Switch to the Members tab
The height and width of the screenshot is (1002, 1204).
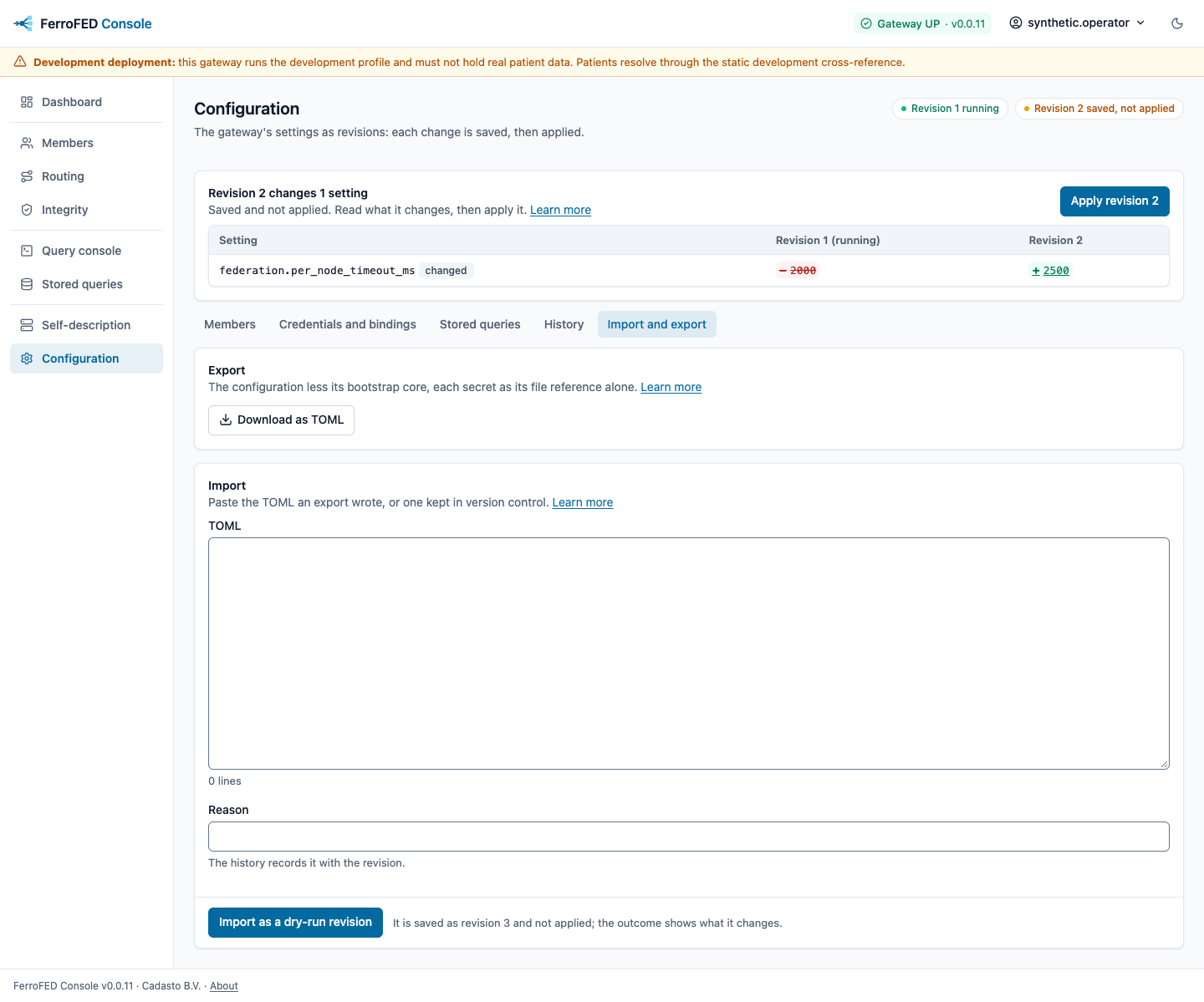click(x=230, y=324)
